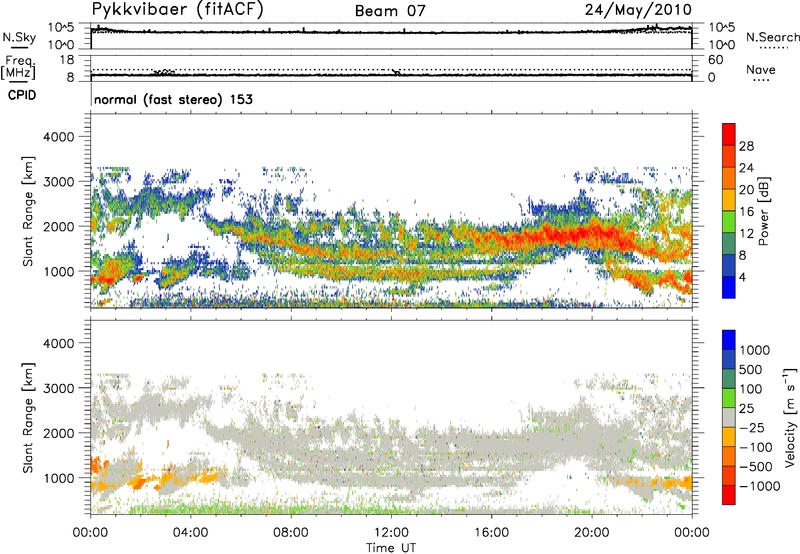Viewport: 800px width, 554px height.
Task: Click power colorbar tick label '28'
Action: pos(746,146)
